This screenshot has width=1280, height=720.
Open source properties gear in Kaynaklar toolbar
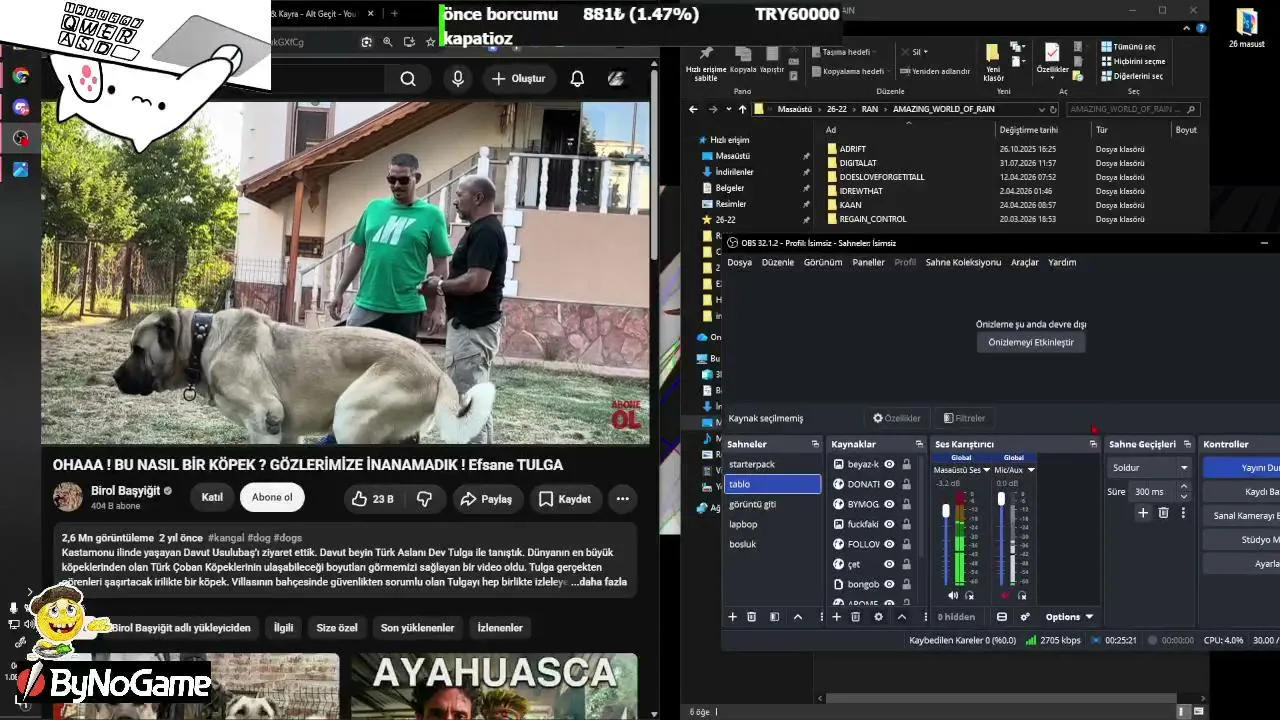click(878, 617)
